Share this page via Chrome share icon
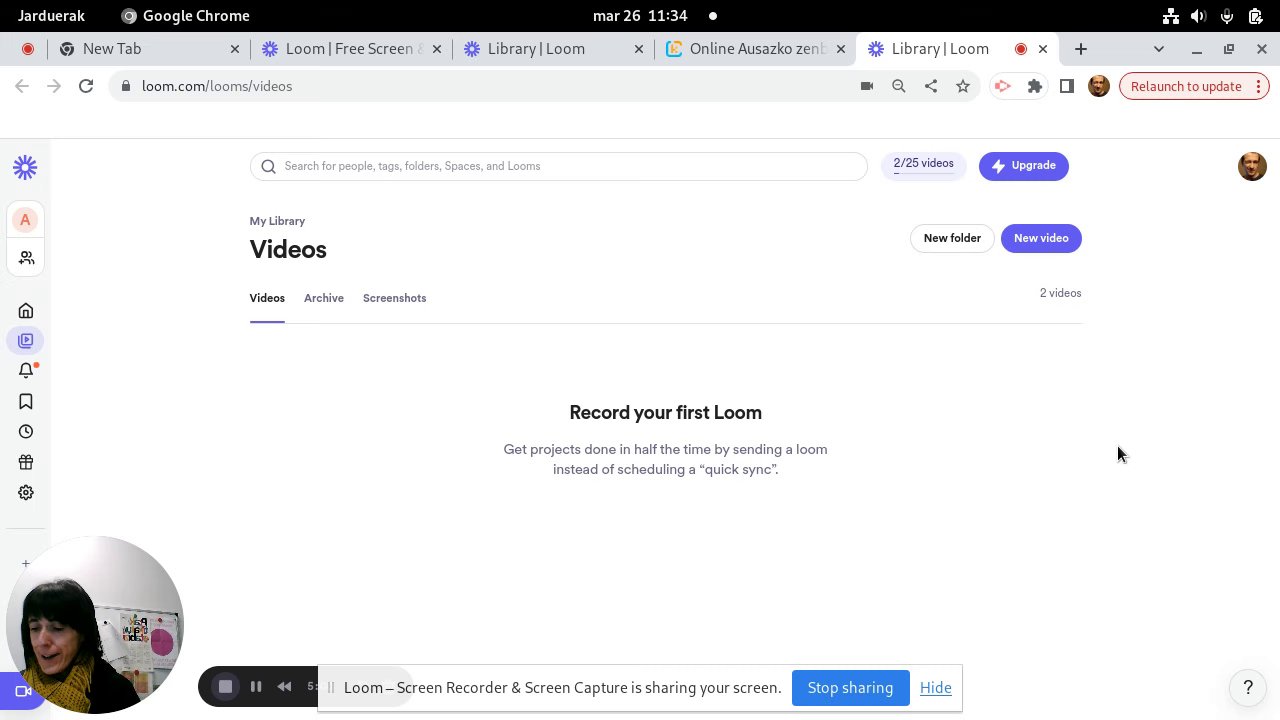The height and width of the screenshot is (720, 1280). pyautogui.click(x=931, y=86)
